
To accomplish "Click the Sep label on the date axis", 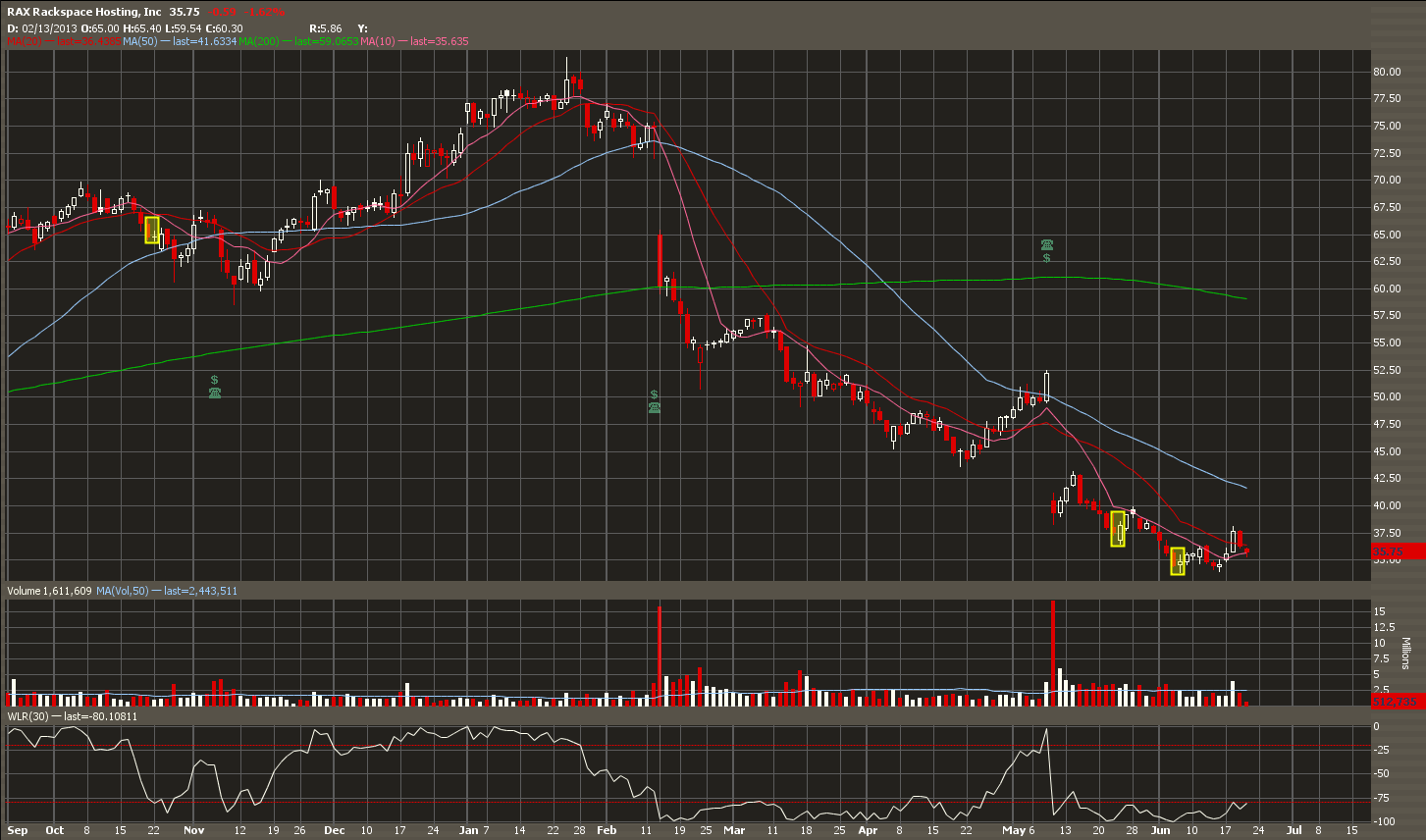I will 18,830.
